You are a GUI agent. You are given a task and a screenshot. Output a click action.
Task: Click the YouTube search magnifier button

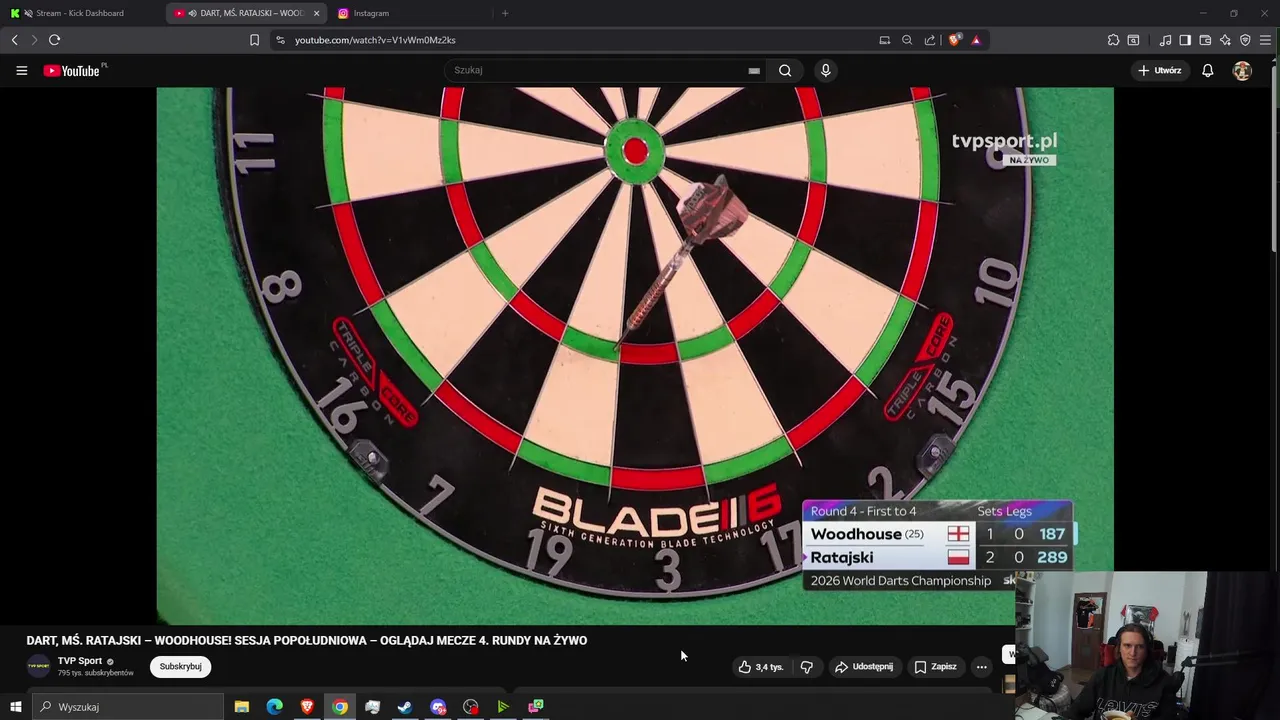click(x=785, y=70)
